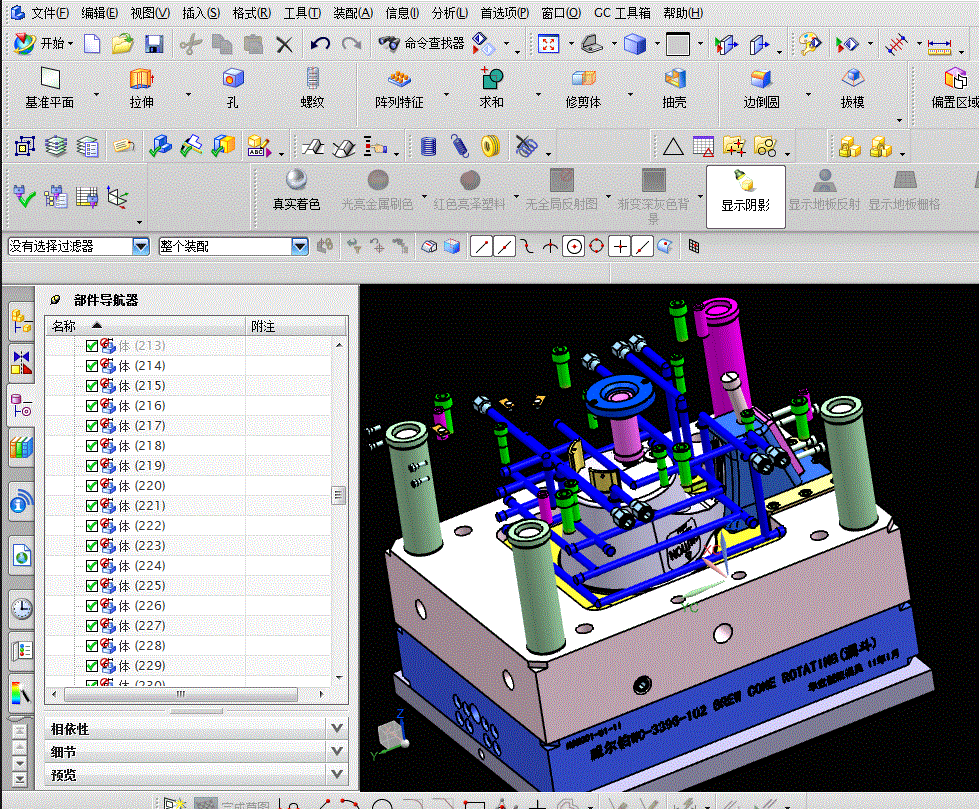
Task: Open the 整个装配 scope dropdown
Action: (299, 246)
